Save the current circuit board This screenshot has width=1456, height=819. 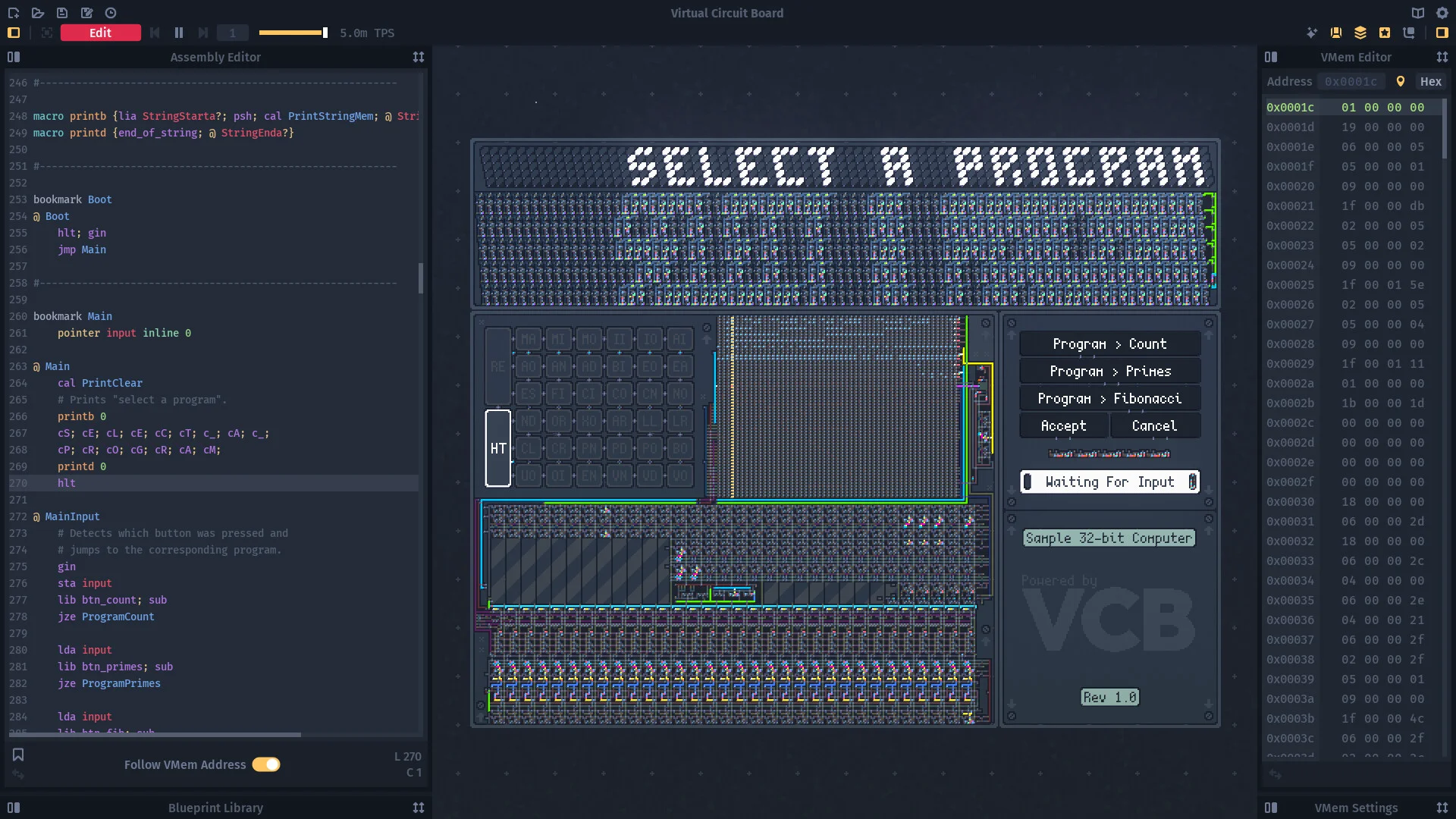[x=62, y=13]
